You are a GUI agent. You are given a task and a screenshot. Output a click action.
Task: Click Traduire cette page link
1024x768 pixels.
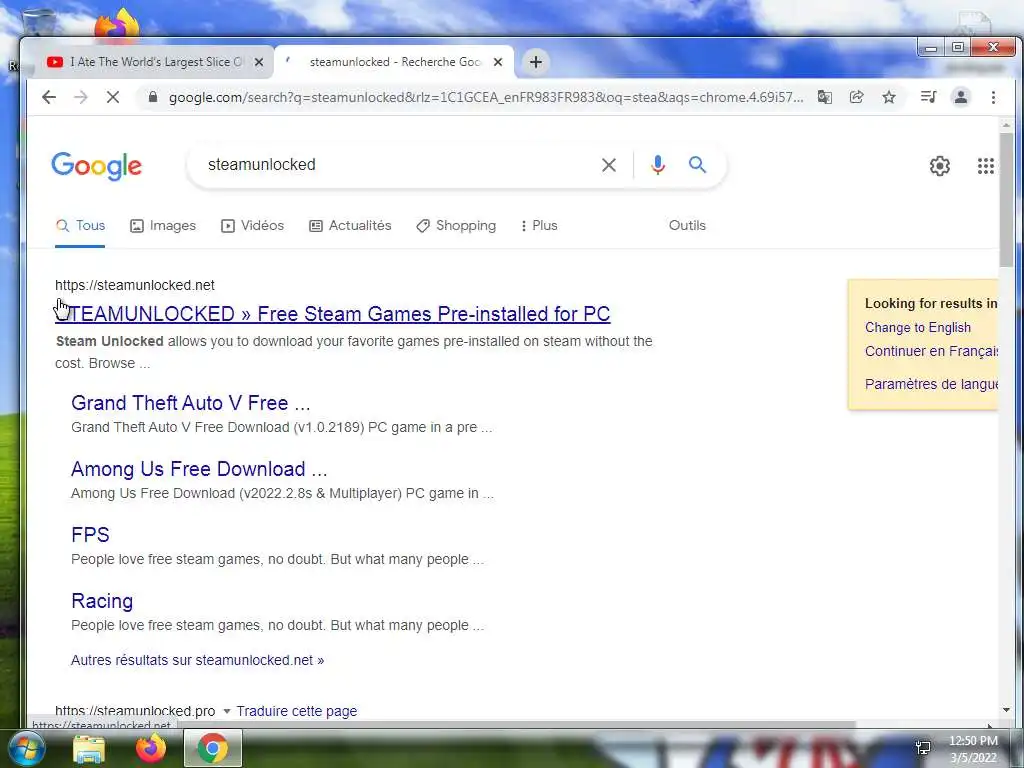pyautogui.click(x=296, y=711)
